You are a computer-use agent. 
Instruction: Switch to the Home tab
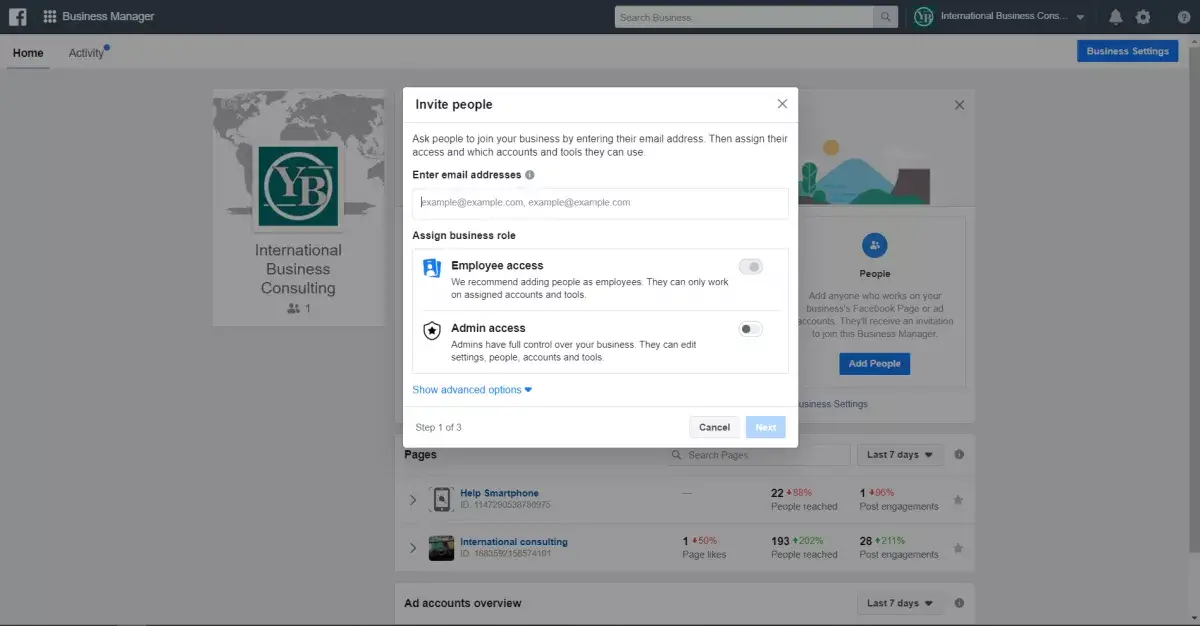[x=28, y=53]
